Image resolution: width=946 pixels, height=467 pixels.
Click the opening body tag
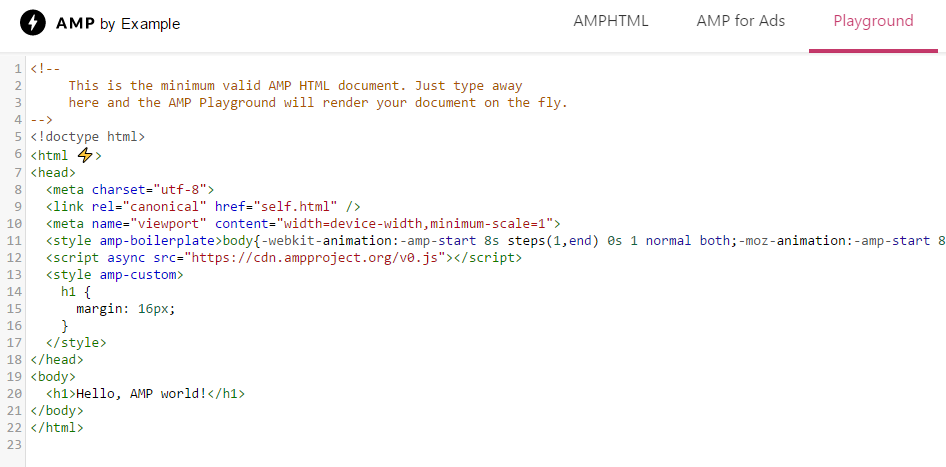pyautogui.click(x=53, y=377)
